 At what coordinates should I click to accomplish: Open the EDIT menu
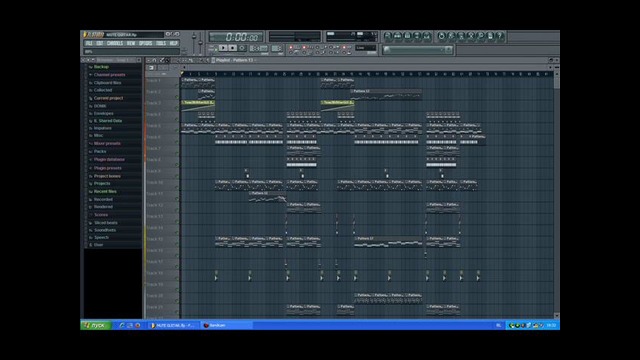(100, 43)
